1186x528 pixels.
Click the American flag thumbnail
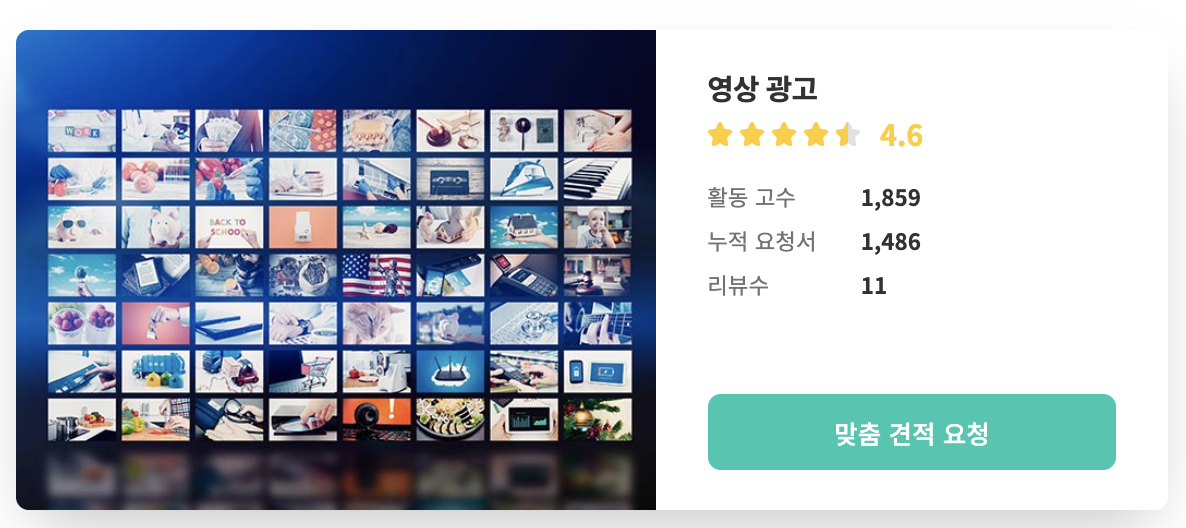coord(377,275)
